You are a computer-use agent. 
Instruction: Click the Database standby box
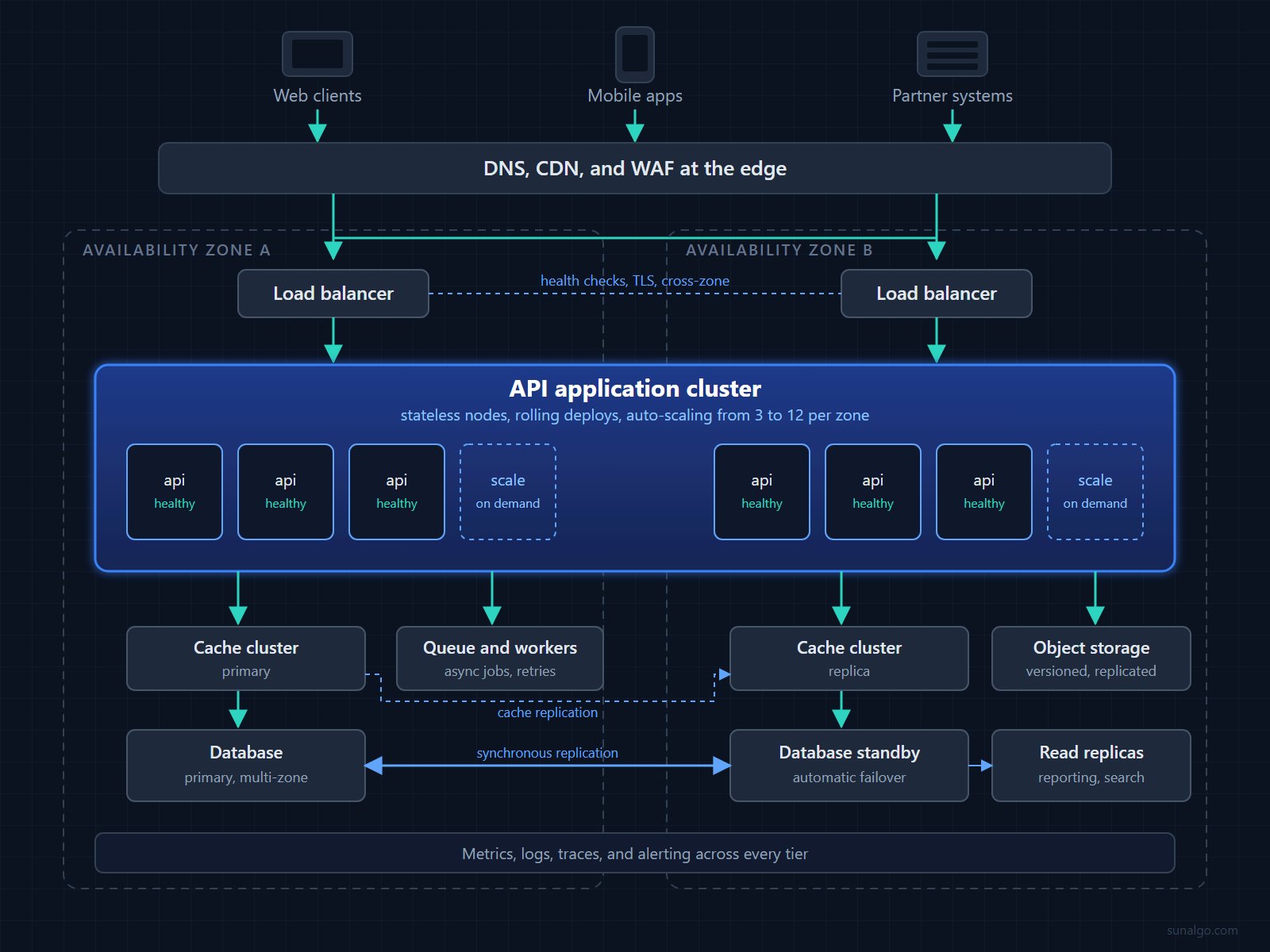(849, 766)
